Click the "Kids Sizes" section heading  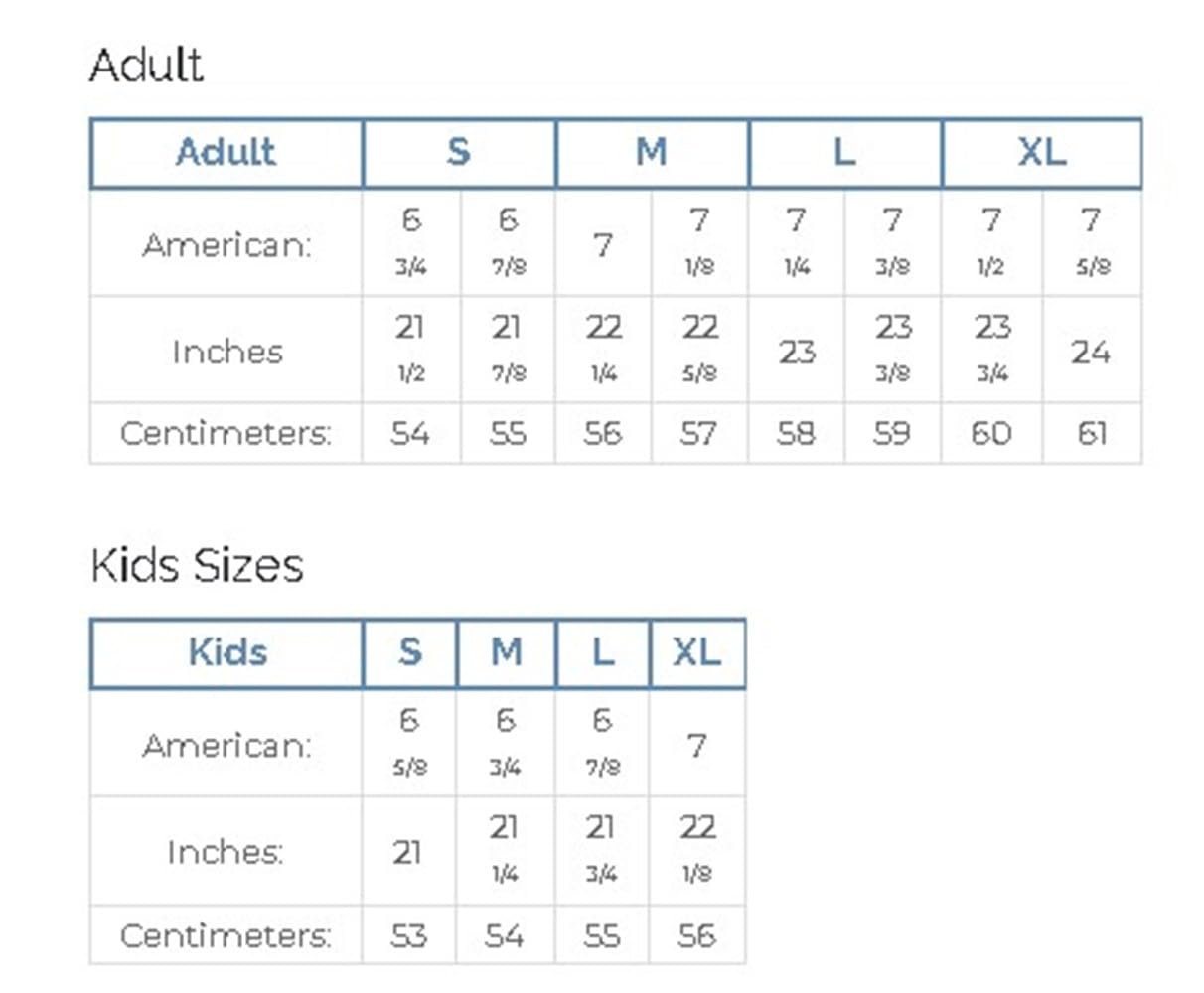coord(197,566)
